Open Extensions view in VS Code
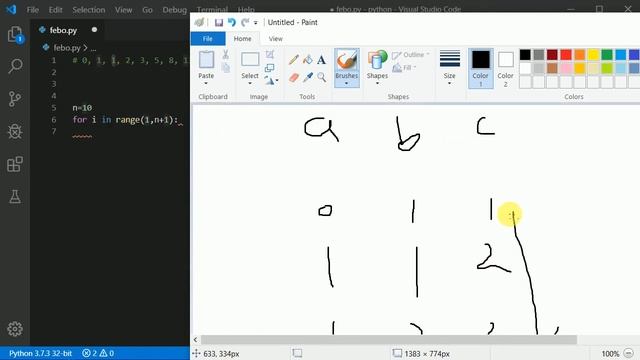This screenshot has width=640, height=360. [15, 164]
